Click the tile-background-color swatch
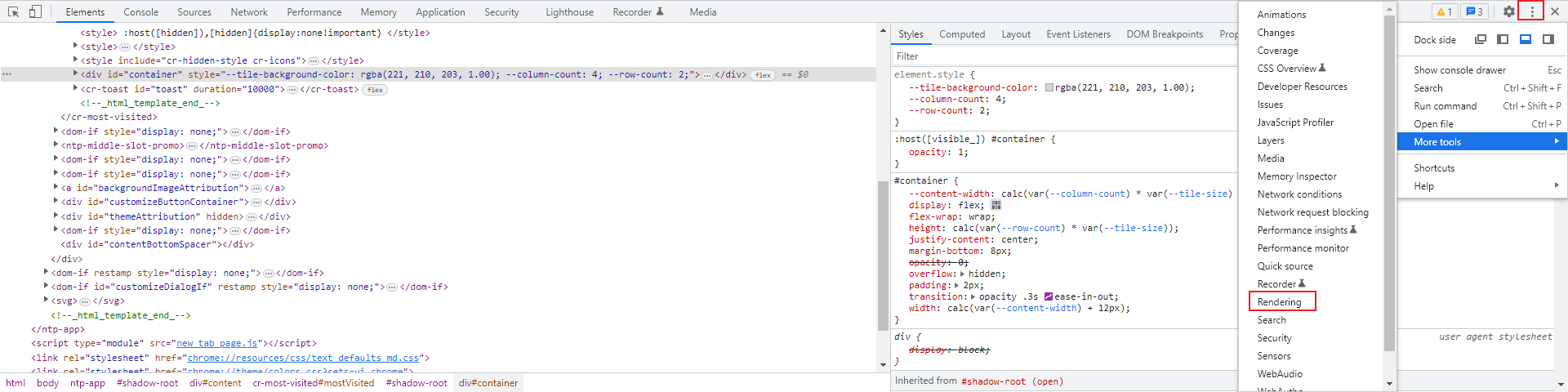The width and height of the screenshot is (1568, 392). pos(1049,88)
